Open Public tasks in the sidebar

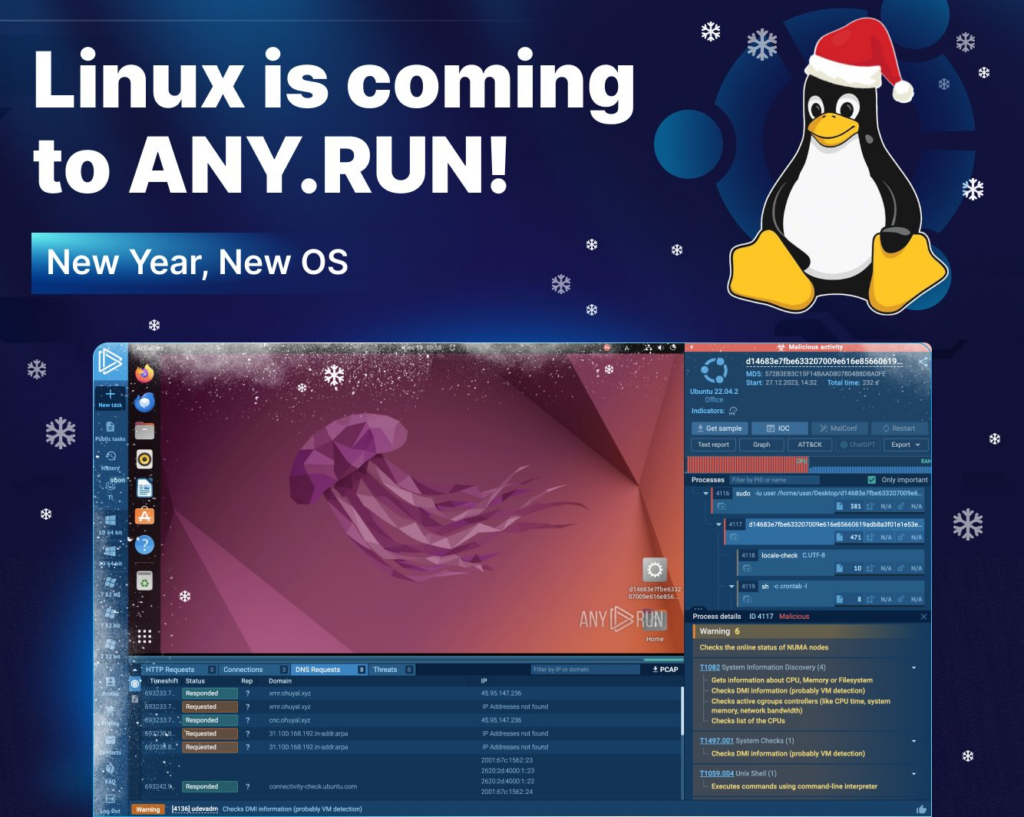(110, 431)
